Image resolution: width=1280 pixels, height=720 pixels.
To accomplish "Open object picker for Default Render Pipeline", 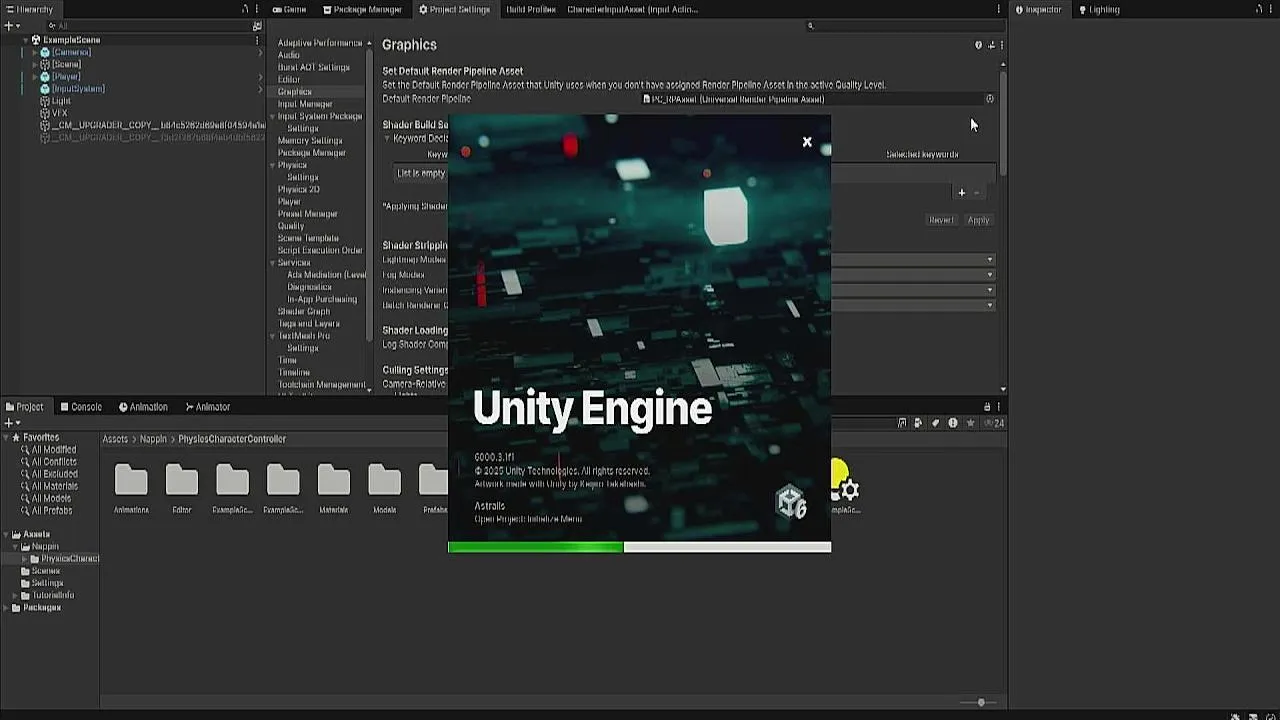I will pyautogui.click(x=990, y=99).
